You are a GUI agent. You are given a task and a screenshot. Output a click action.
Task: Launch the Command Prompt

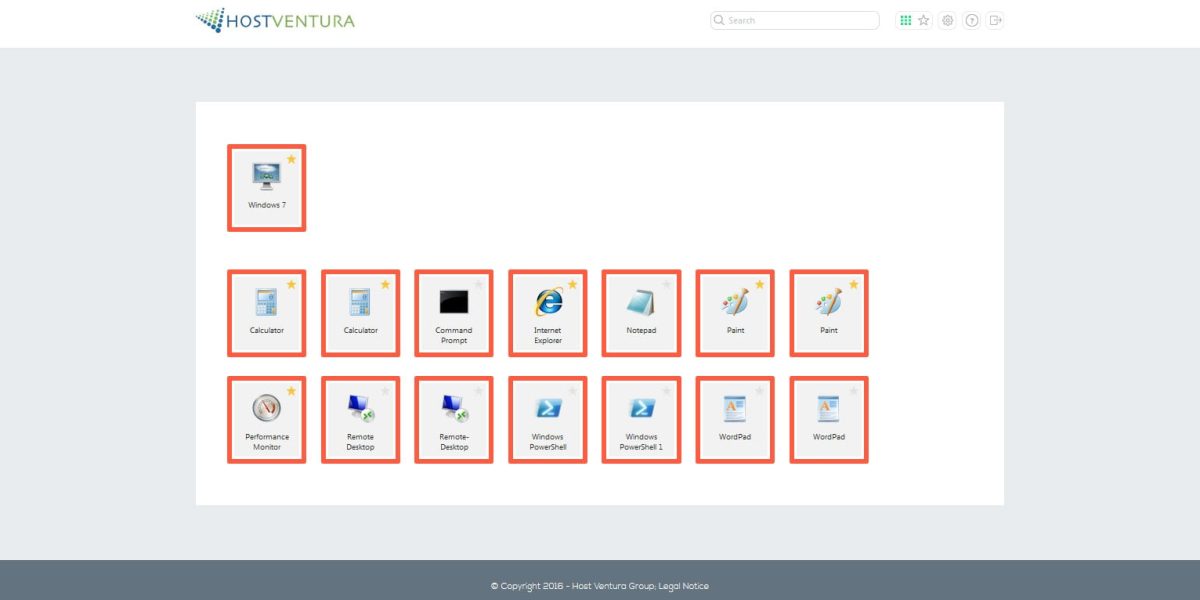(454, 312)
